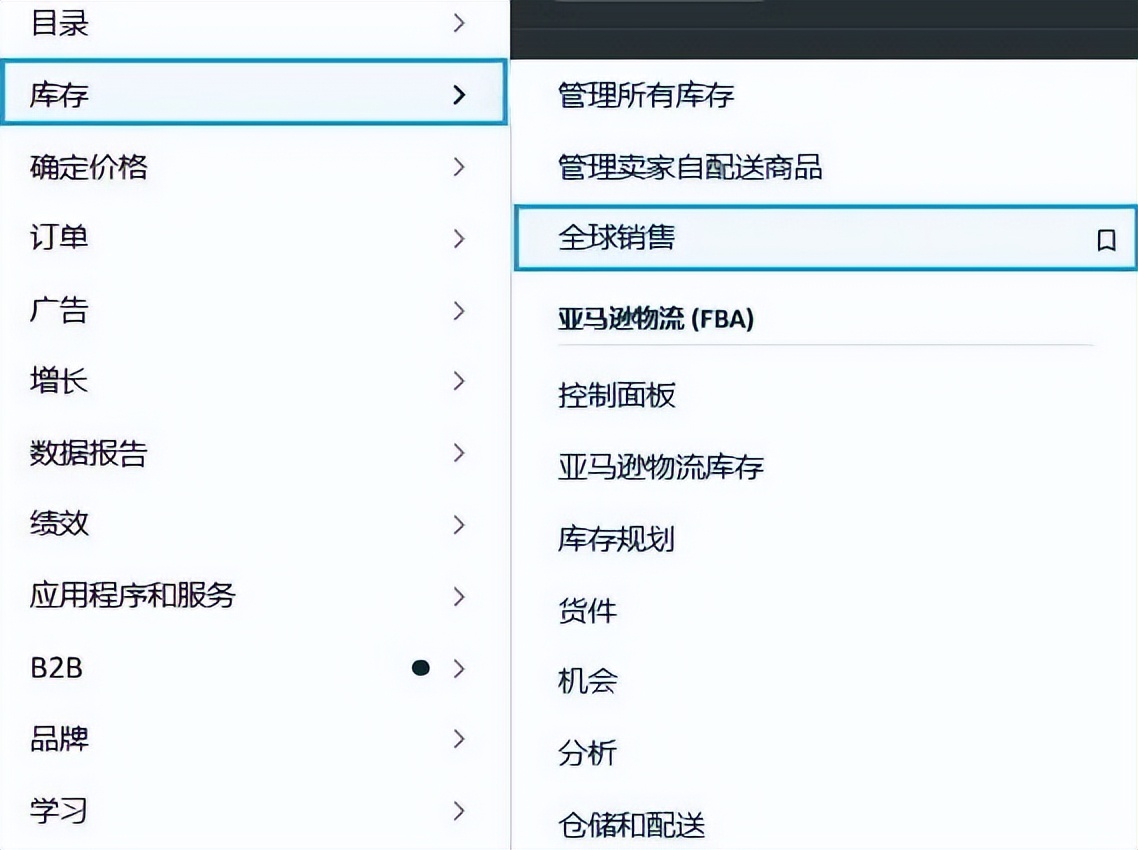Screen dimensions: 1138x850
Task: Expand the 广告 menu chevron
Action: click(459, 311)
